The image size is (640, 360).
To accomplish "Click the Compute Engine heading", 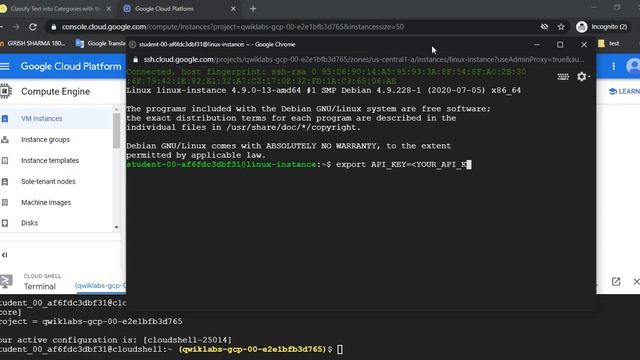I will click(56, 91).
